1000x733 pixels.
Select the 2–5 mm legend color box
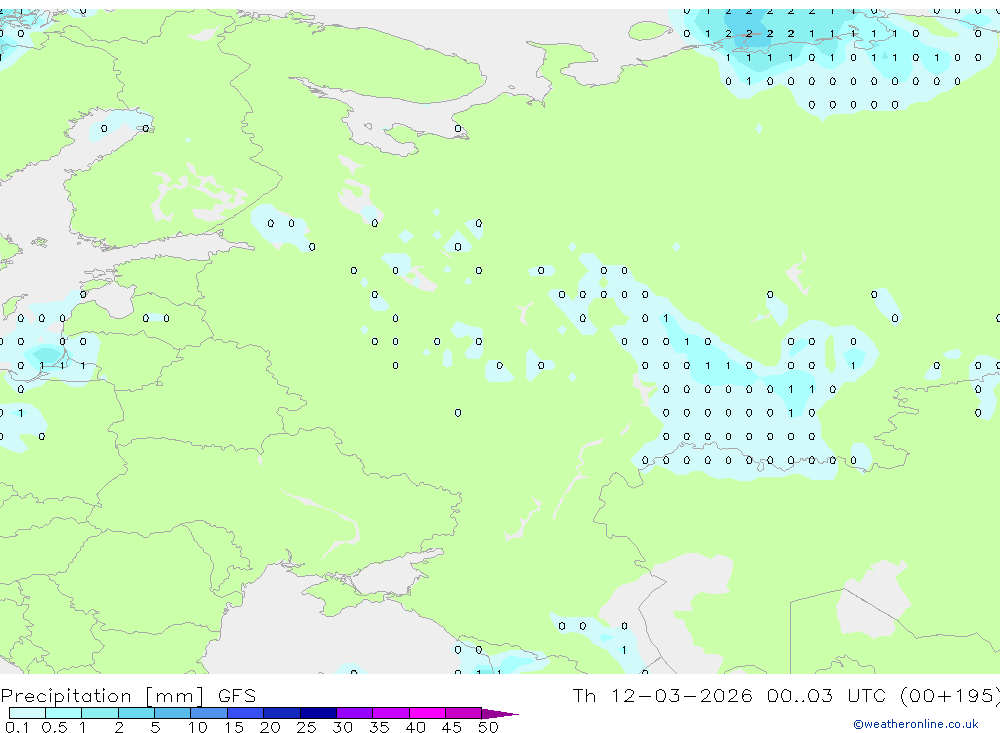[136, 713]
